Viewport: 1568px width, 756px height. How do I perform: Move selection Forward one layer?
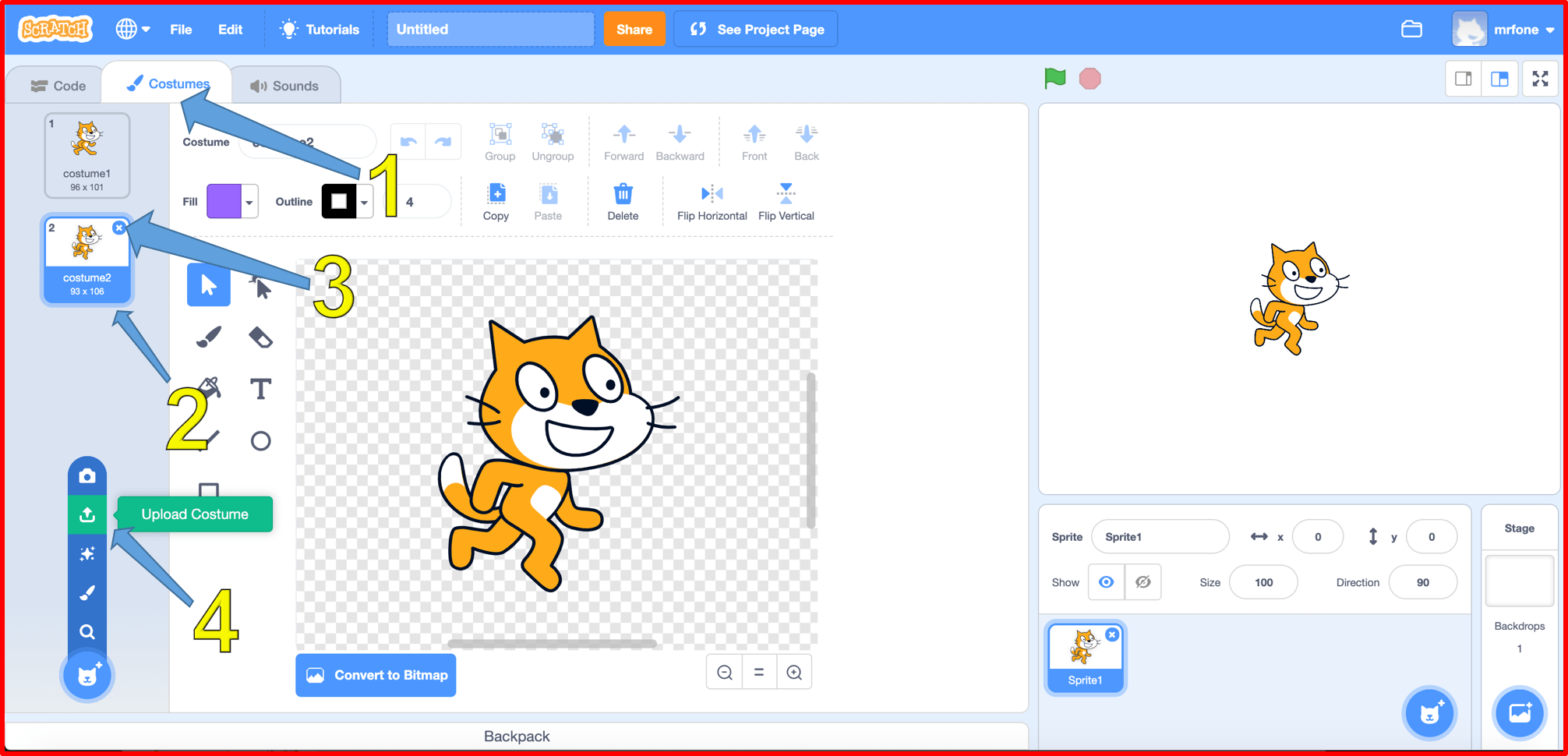coord(624,142)
